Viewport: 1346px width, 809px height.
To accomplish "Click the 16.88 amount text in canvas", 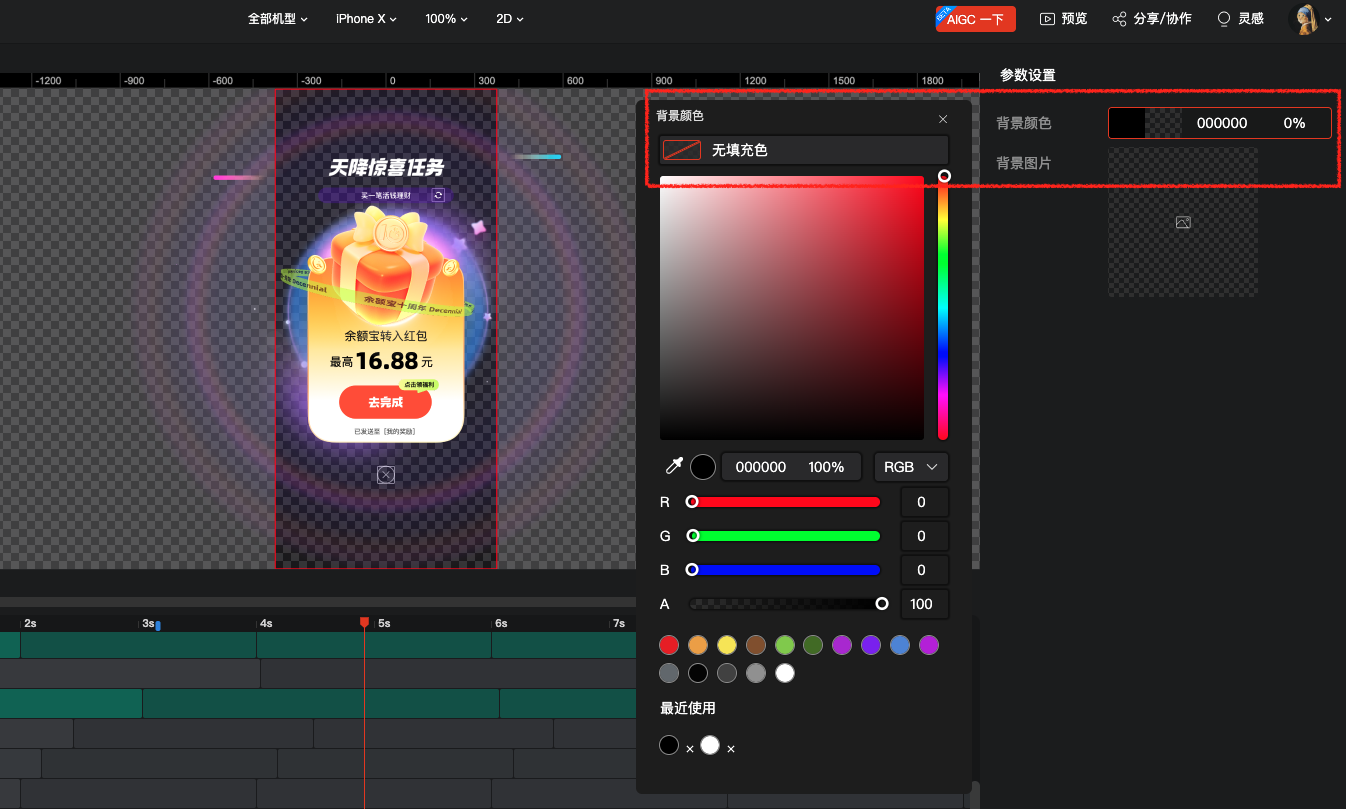I will coord(387,361).
